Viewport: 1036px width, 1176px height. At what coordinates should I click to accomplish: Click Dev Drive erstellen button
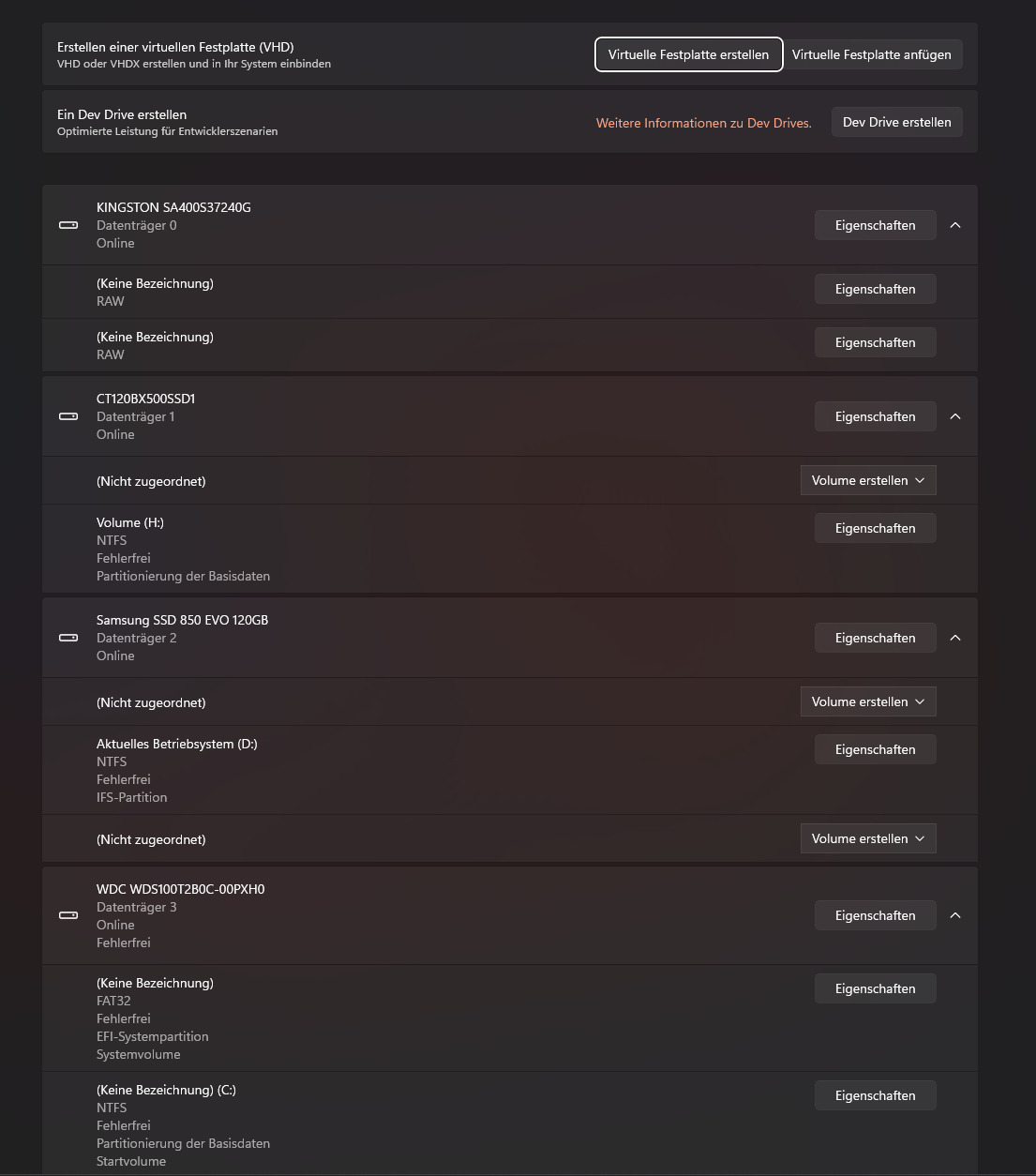coord(897,122)
